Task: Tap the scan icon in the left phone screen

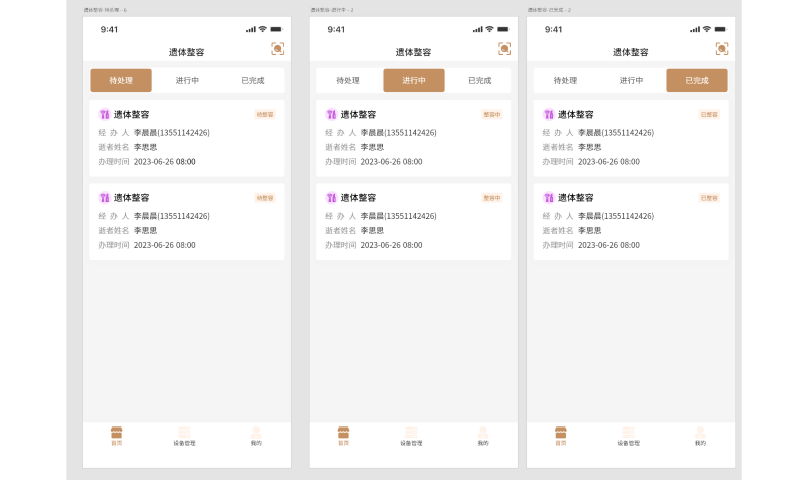Action: coord(277,49)
